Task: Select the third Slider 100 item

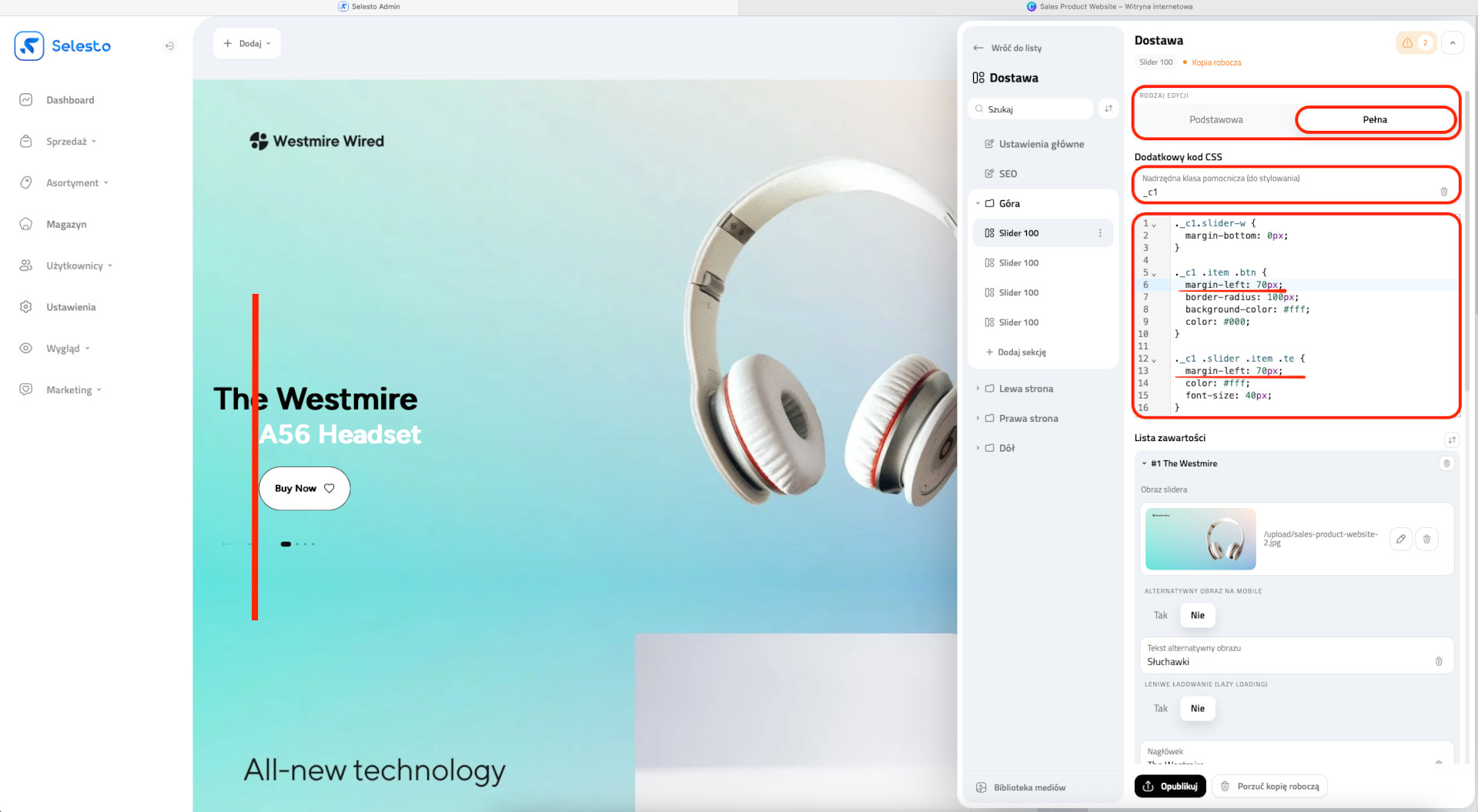Action: pyautogui.click(x=1043, y=293)
